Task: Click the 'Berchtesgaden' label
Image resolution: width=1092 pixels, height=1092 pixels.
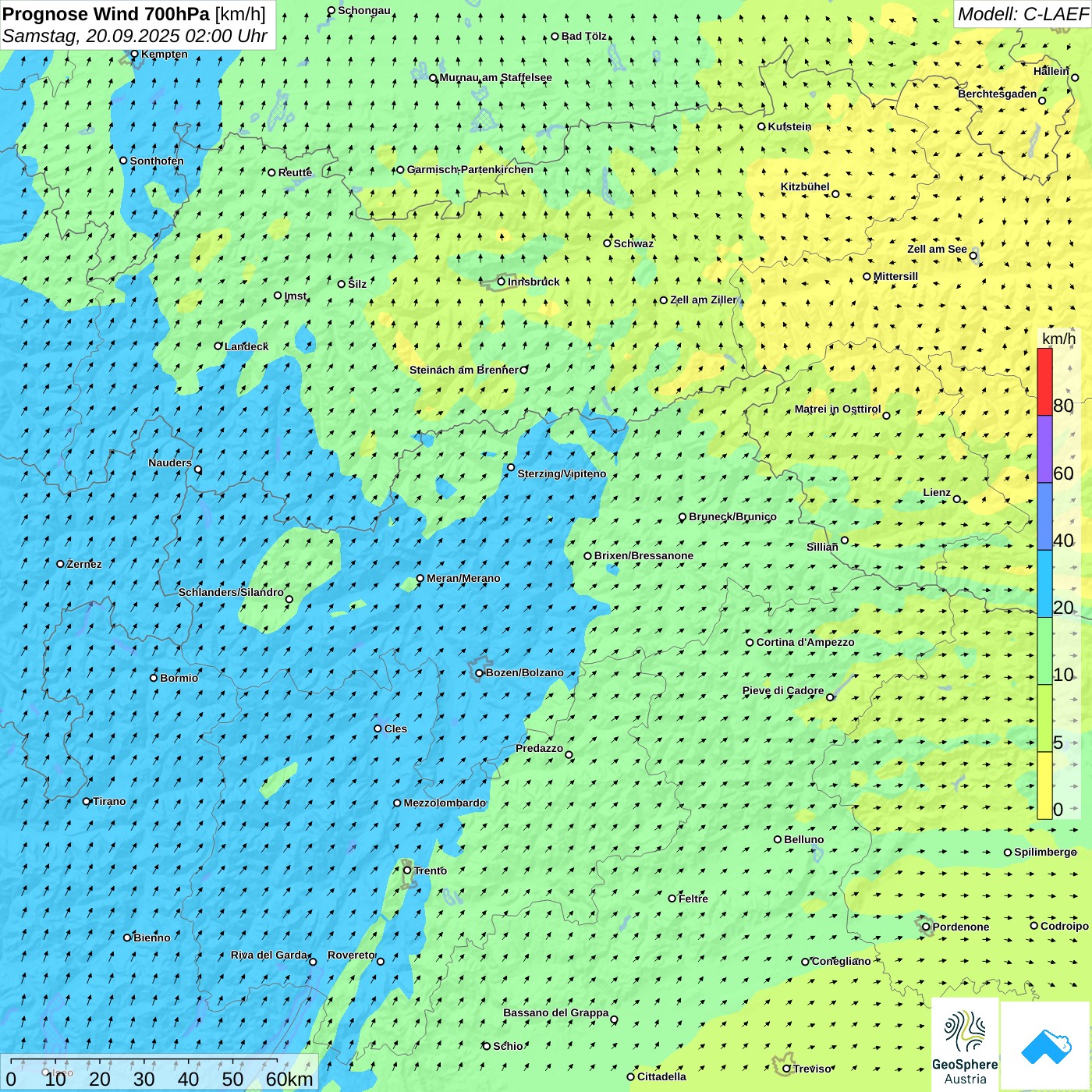Action: pyautogui.click(x=998, y=94)
